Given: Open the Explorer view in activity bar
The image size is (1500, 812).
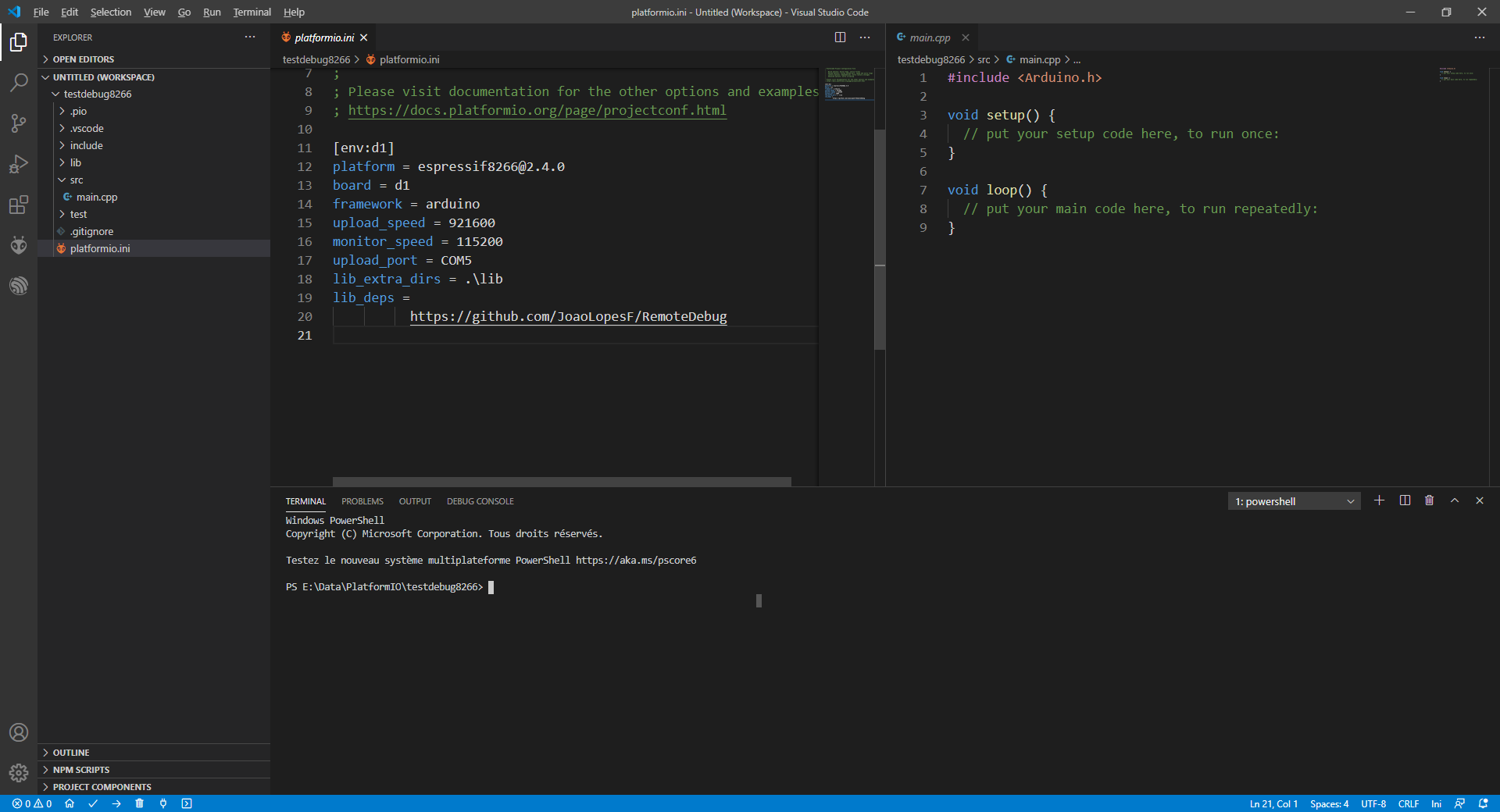Looking at the screenshot, I should pyautogui.click(x=19, y=42).
